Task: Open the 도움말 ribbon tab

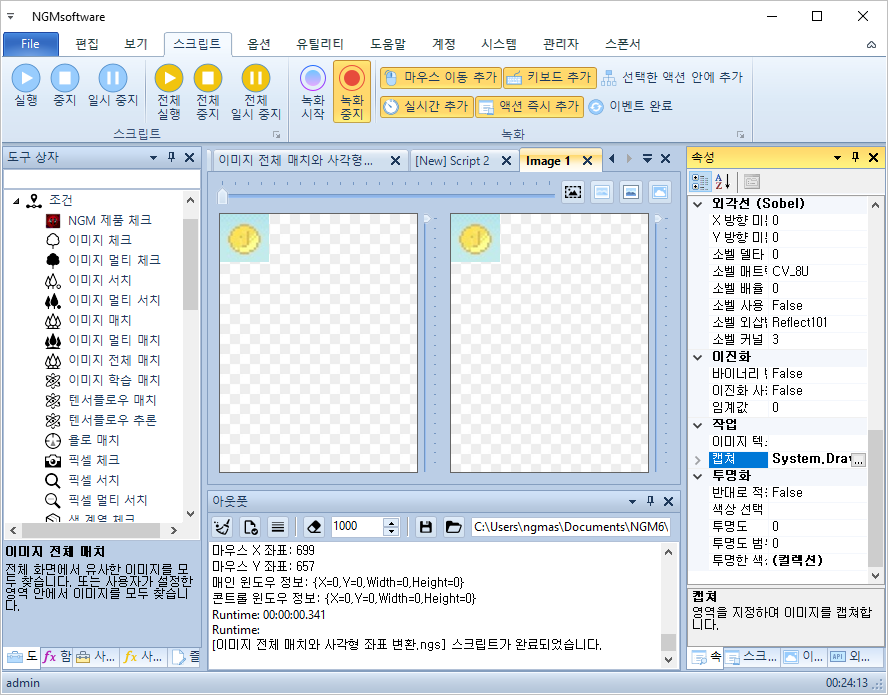Action: point(388,44)
